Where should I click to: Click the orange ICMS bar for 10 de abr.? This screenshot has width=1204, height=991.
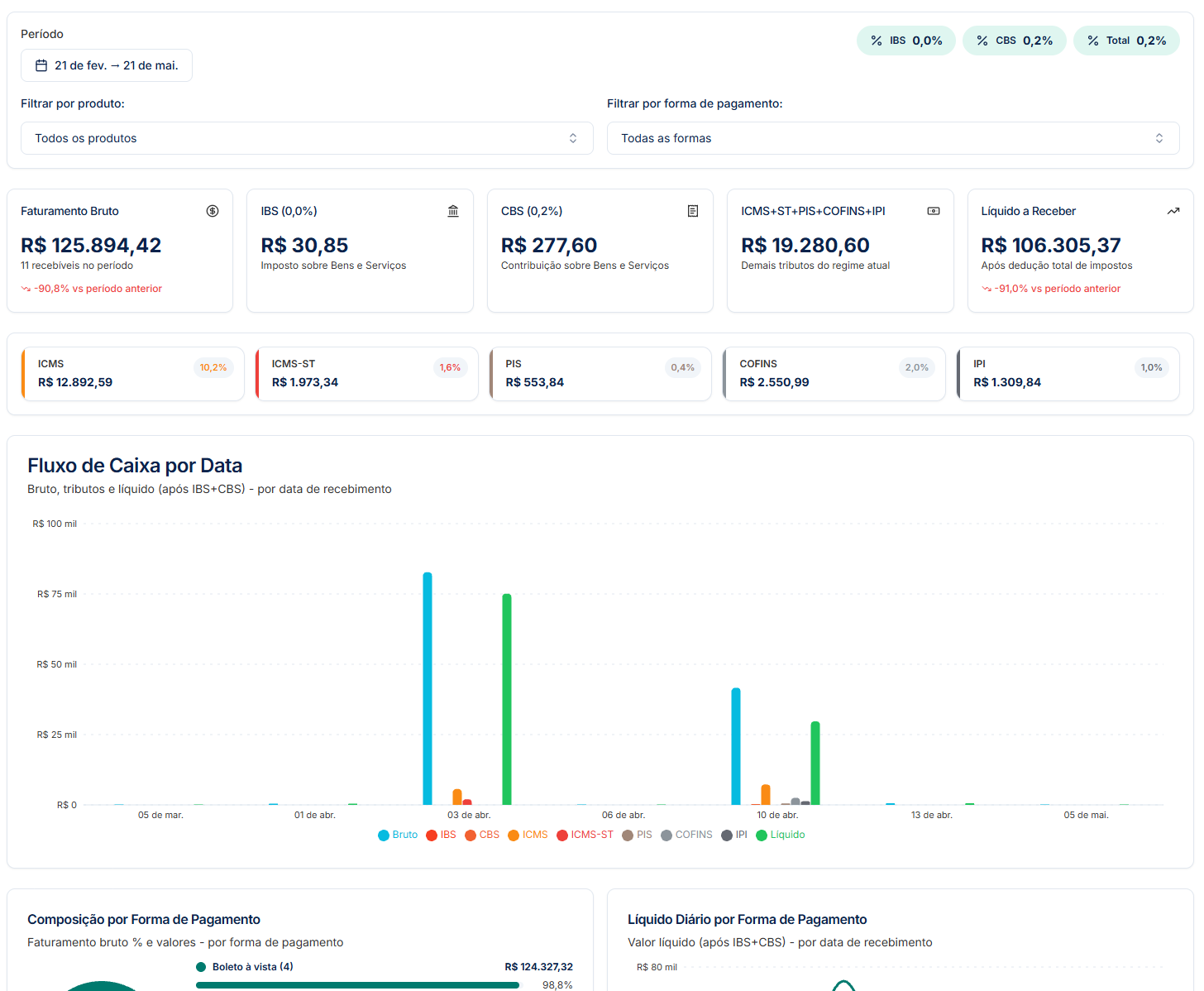point(766,795)
